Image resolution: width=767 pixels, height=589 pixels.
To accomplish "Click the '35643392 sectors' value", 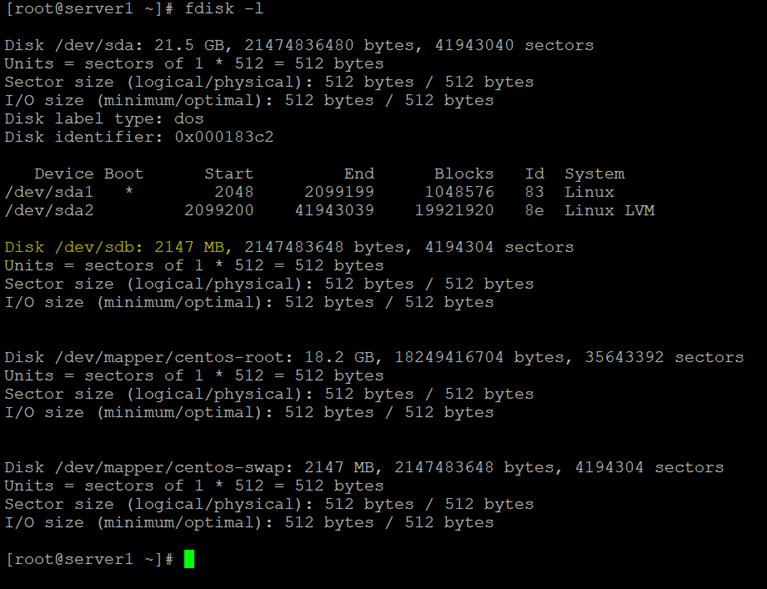I will [664, 357].
